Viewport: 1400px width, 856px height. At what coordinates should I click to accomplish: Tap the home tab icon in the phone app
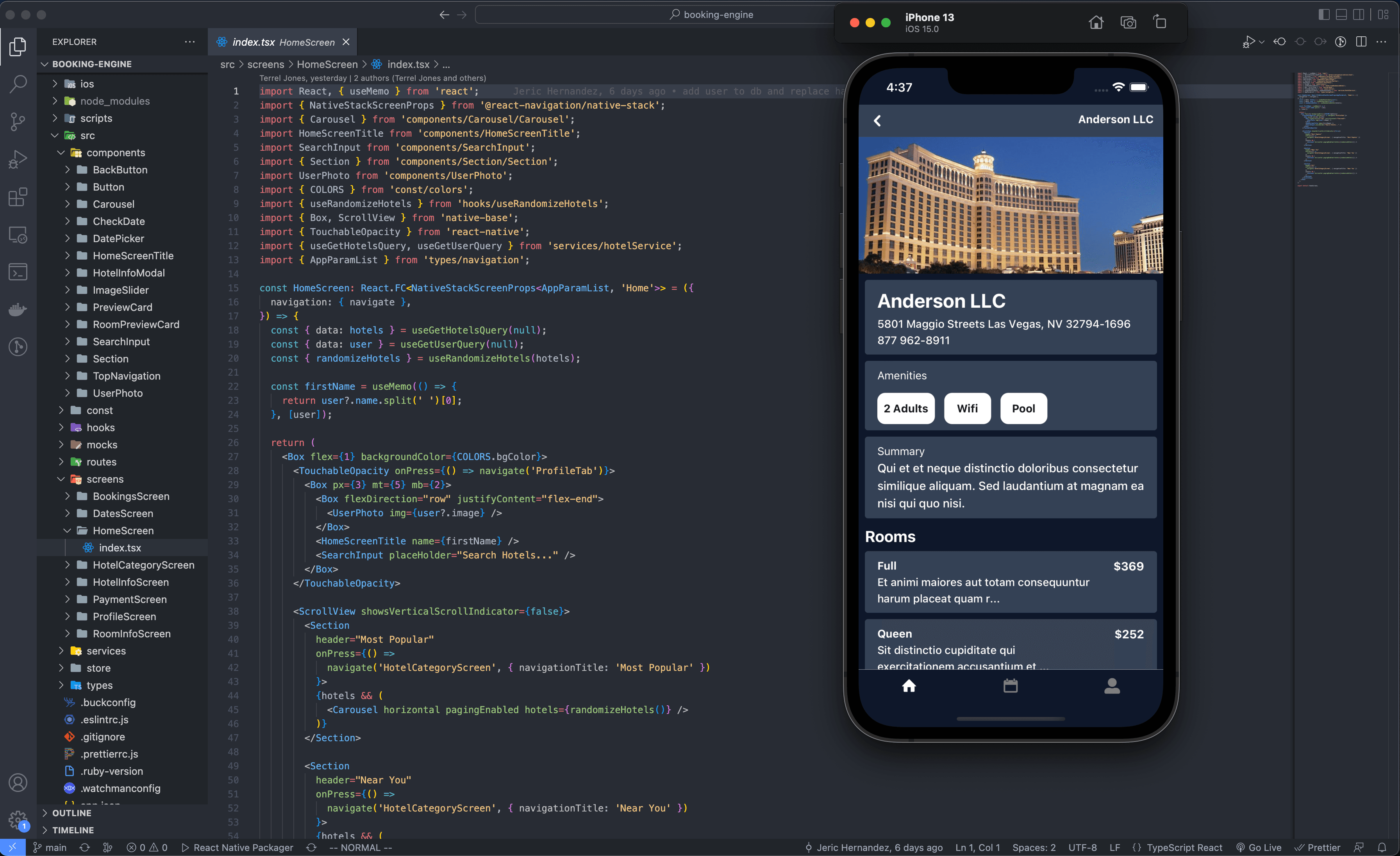tap(909, 686)
